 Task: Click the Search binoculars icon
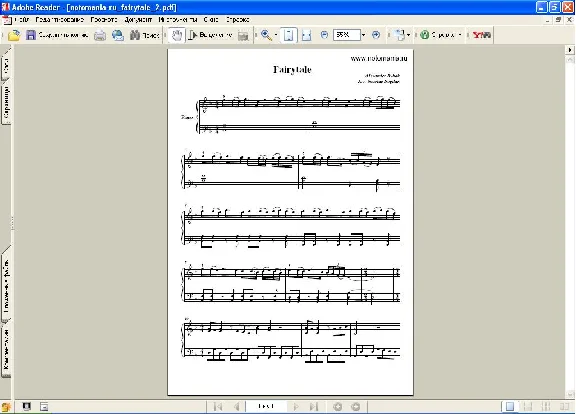[x=135, y=35]
